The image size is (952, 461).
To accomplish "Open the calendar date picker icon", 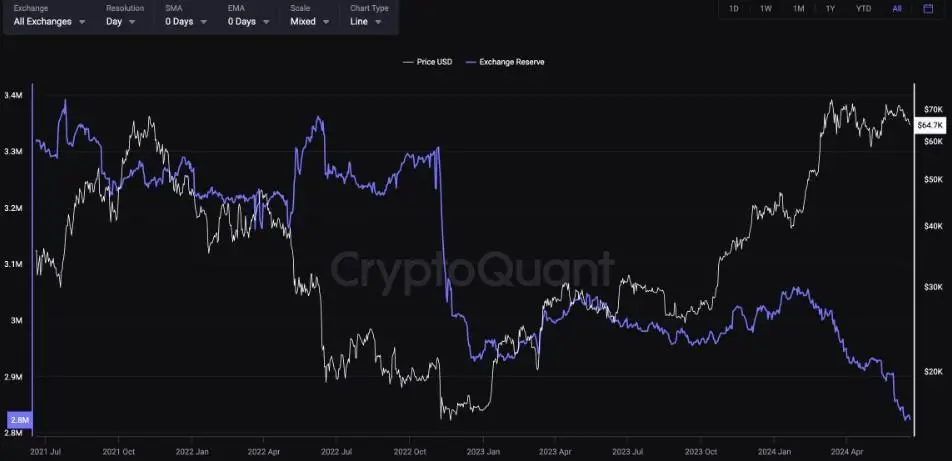I will click(928, 9).
